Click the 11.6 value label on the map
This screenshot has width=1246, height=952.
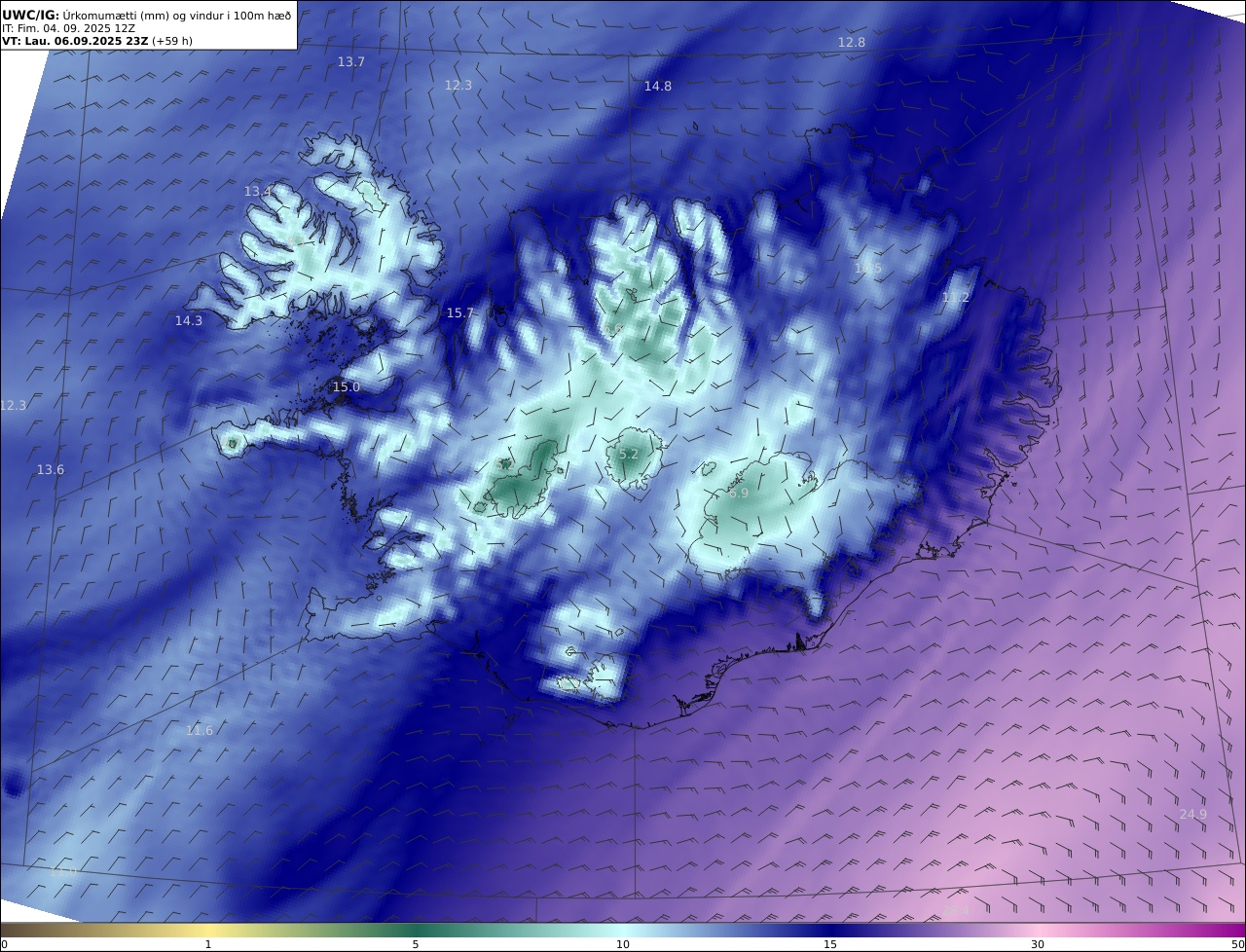200,730
